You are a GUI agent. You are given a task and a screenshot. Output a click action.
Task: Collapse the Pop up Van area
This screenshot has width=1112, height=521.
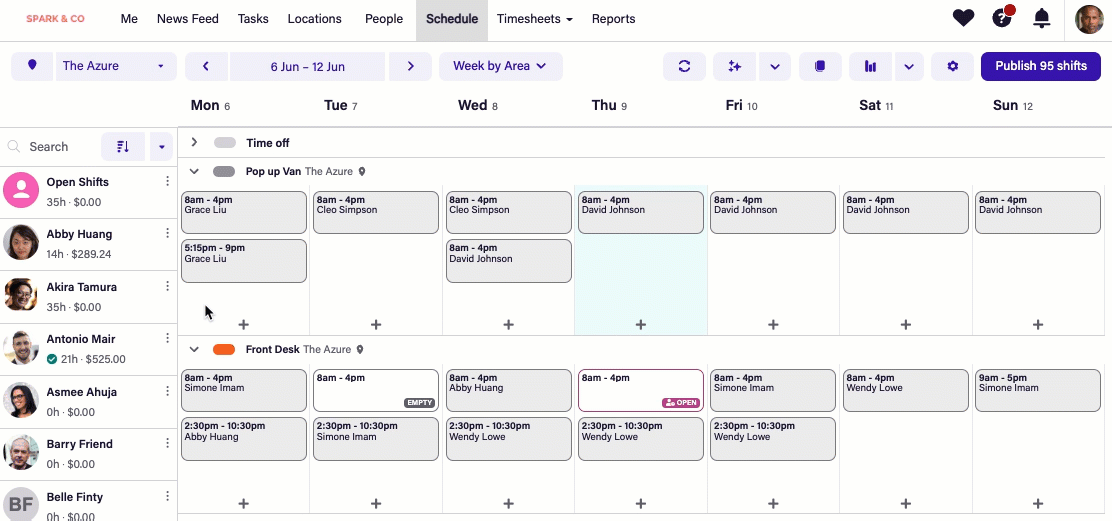click(x=195, y=172)
